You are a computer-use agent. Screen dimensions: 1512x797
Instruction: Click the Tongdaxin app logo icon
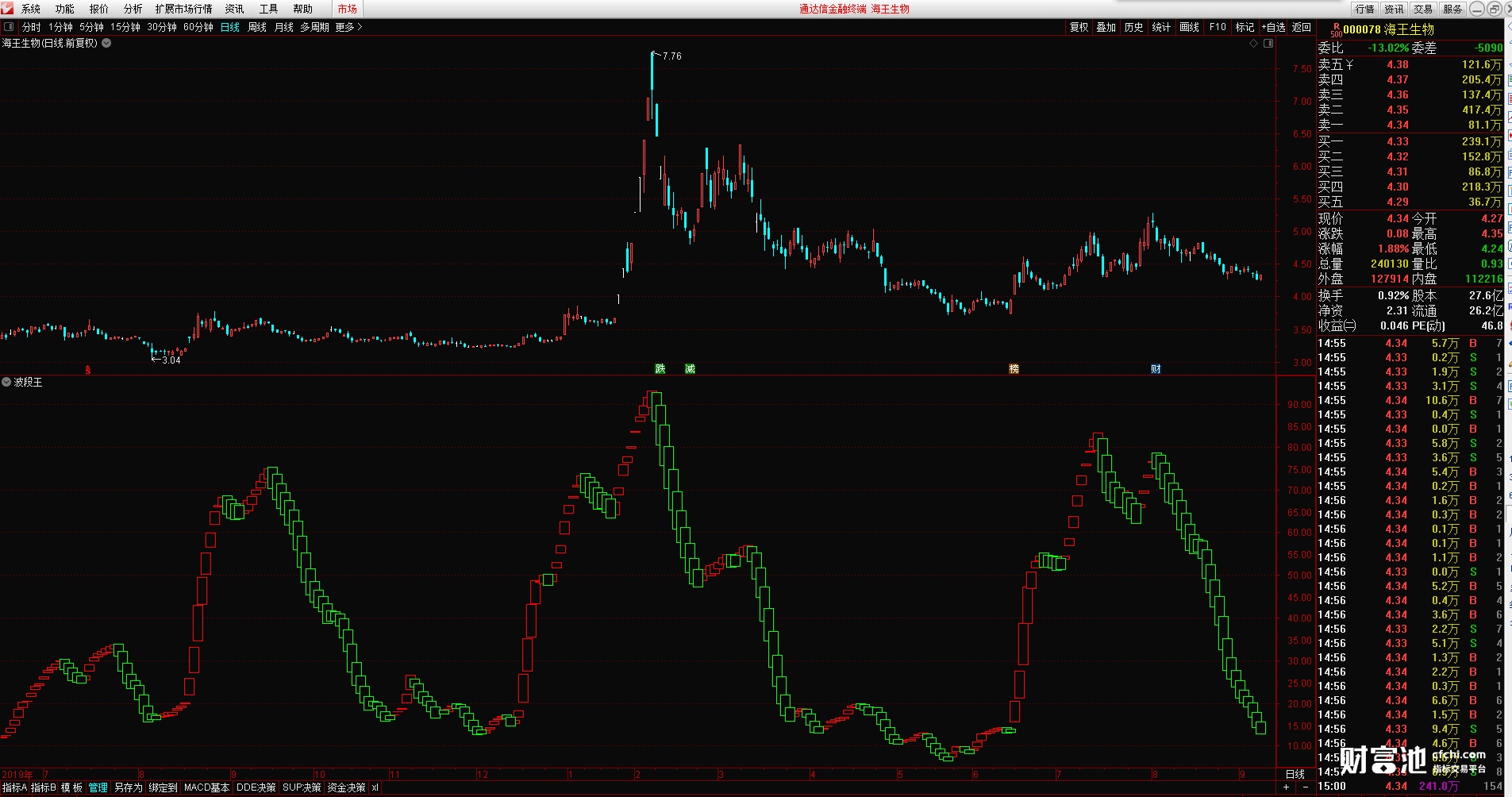coord(7,8)
